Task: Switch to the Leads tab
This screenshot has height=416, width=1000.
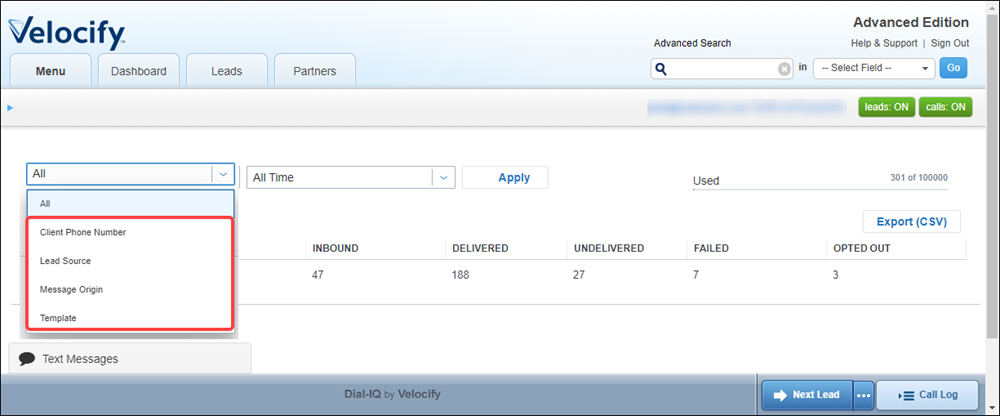Action: (x=226, y=71)
